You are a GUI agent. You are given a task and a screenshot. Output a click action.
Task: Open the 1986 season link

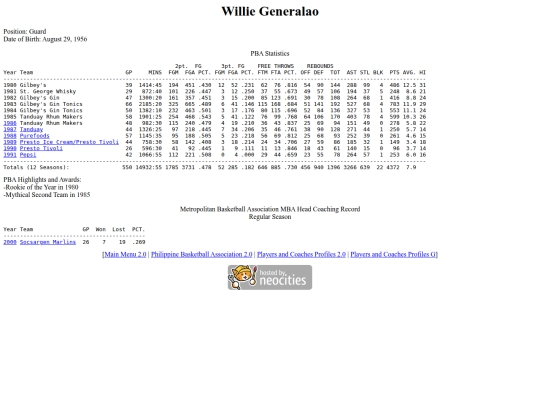point(10,123)
